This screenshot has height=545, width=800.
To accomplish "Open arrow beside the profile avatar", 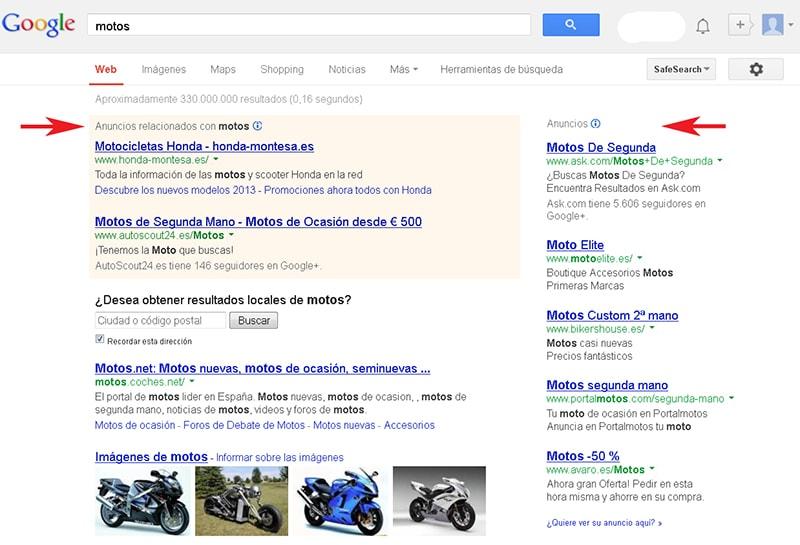I will tap(791, 24).
